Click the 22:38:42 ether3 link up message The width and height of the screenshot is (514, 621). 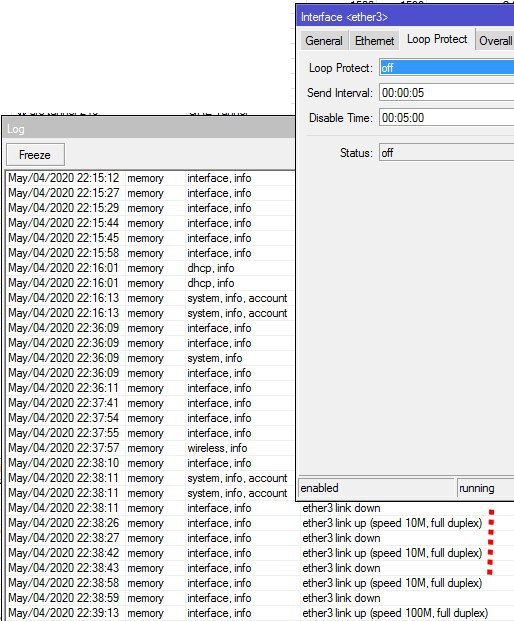392,553
